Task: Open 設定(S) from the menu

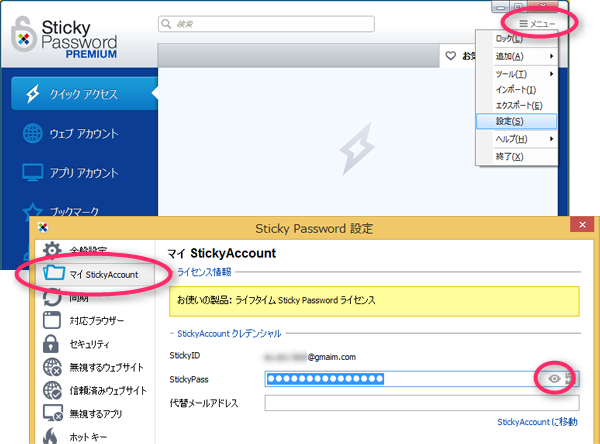Action: [x=516, y=121]
